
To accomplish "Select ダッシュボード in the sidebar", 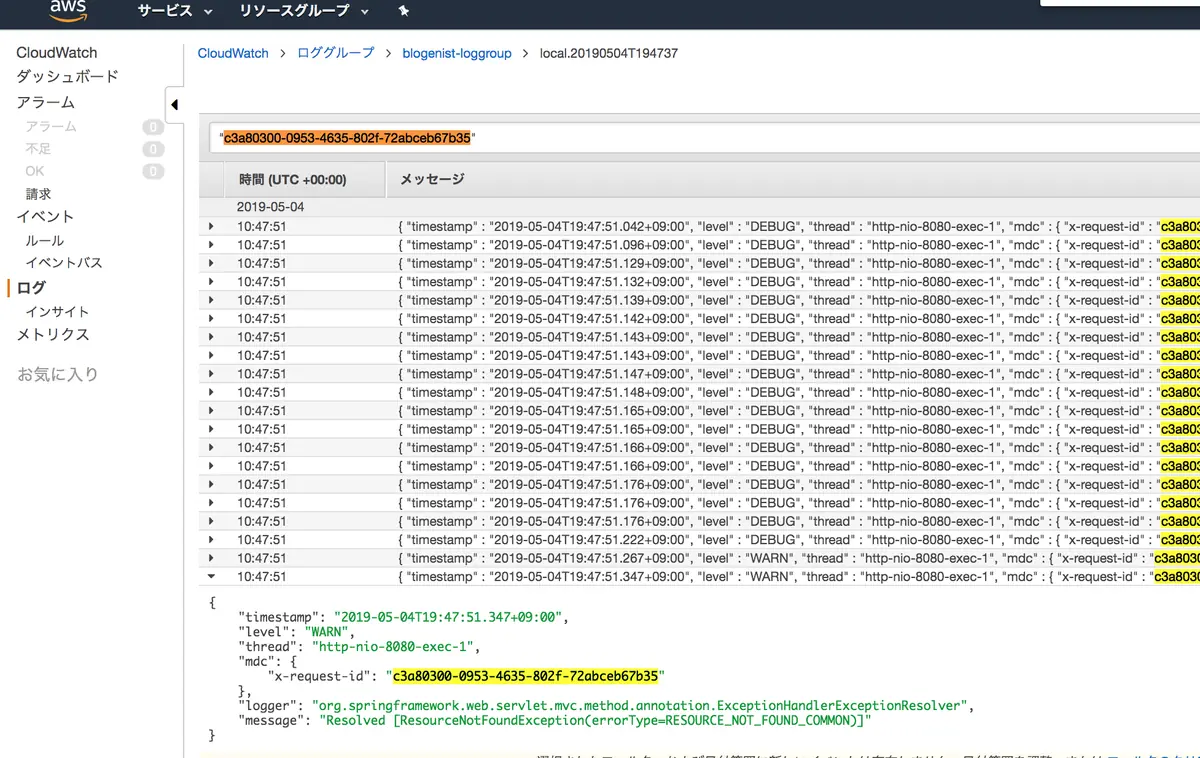I will pos(67,77).
